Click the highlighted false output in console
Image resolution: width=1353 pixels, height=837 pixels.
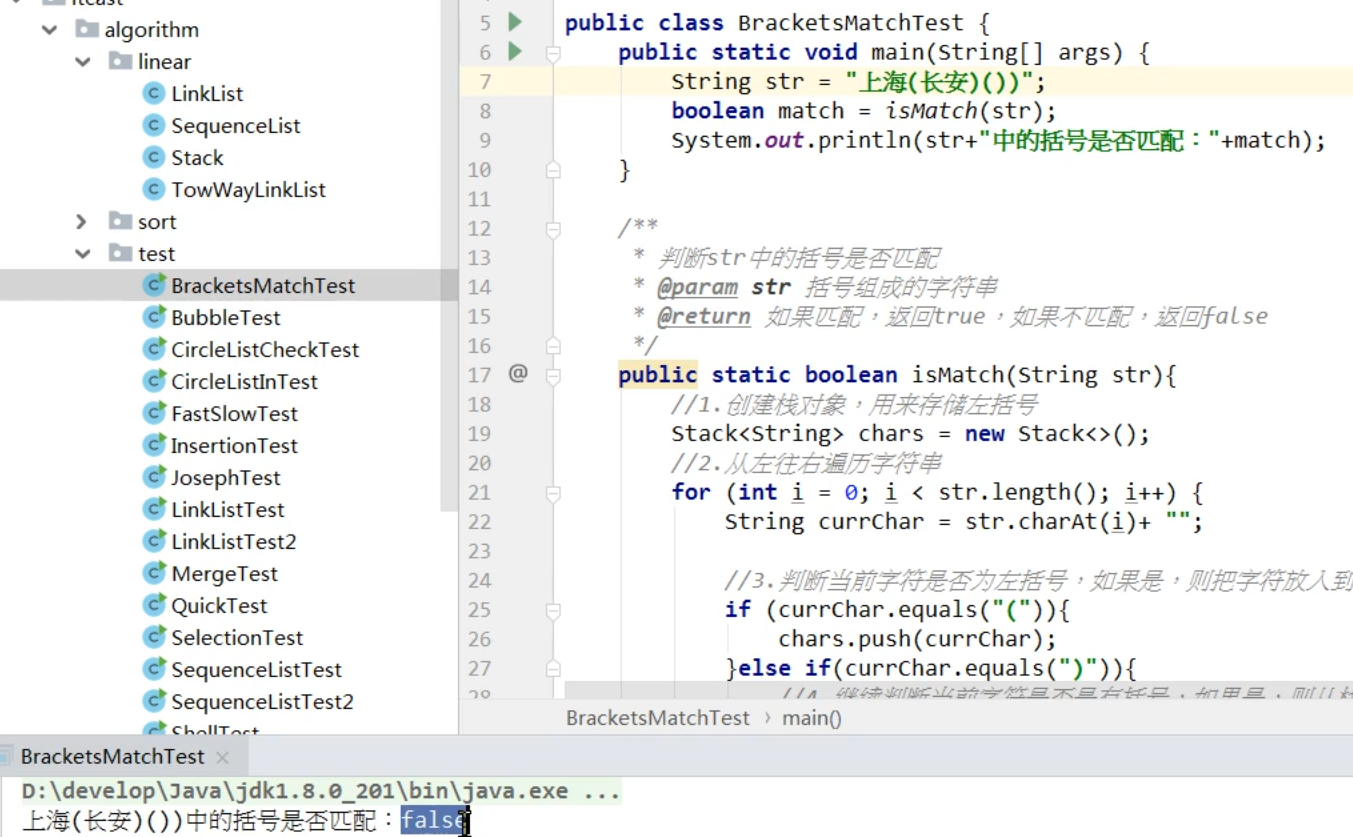click(433, 820)
